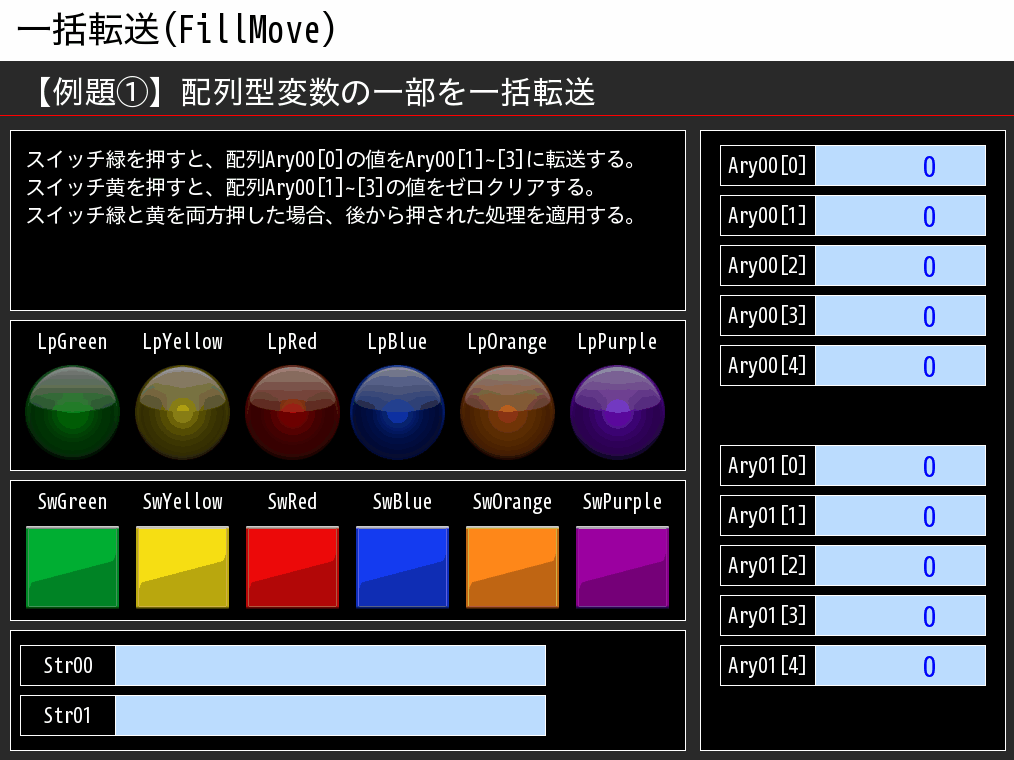Click the LpGreen lamp indicator
The image size is (1014, 760).
tap(72, 412)
